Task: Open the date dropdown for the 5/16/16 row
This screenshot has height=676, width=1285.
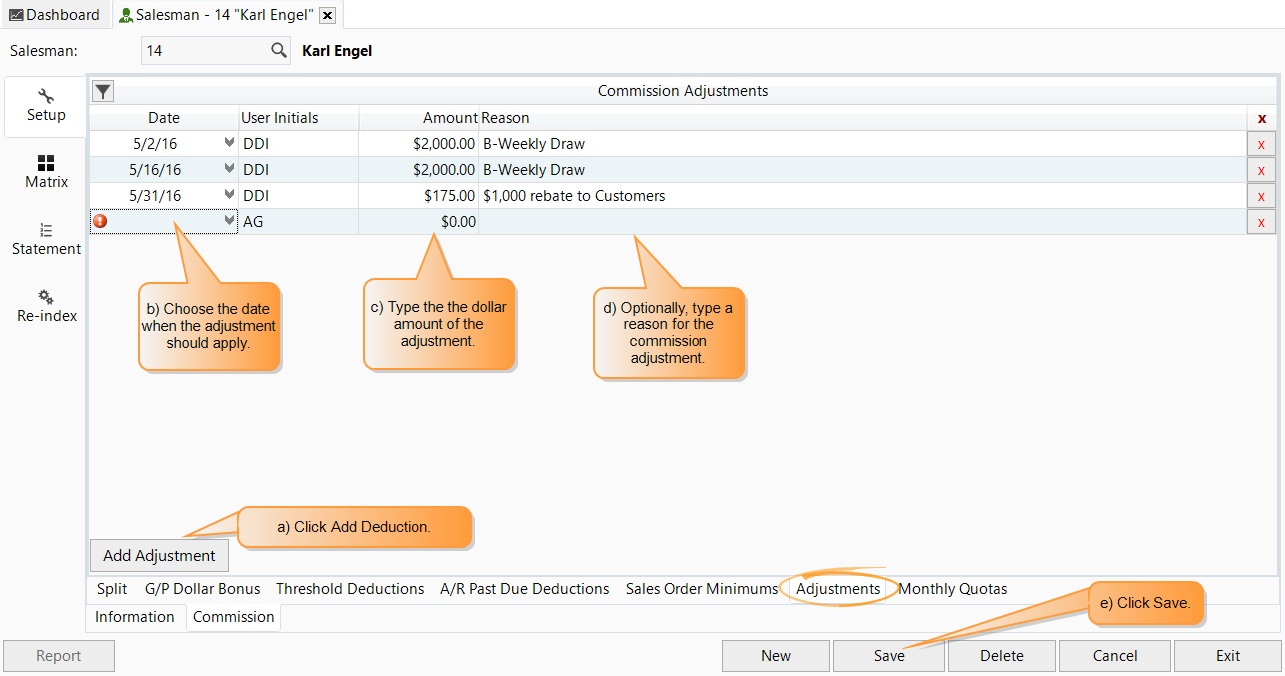Action: [228, 169]
